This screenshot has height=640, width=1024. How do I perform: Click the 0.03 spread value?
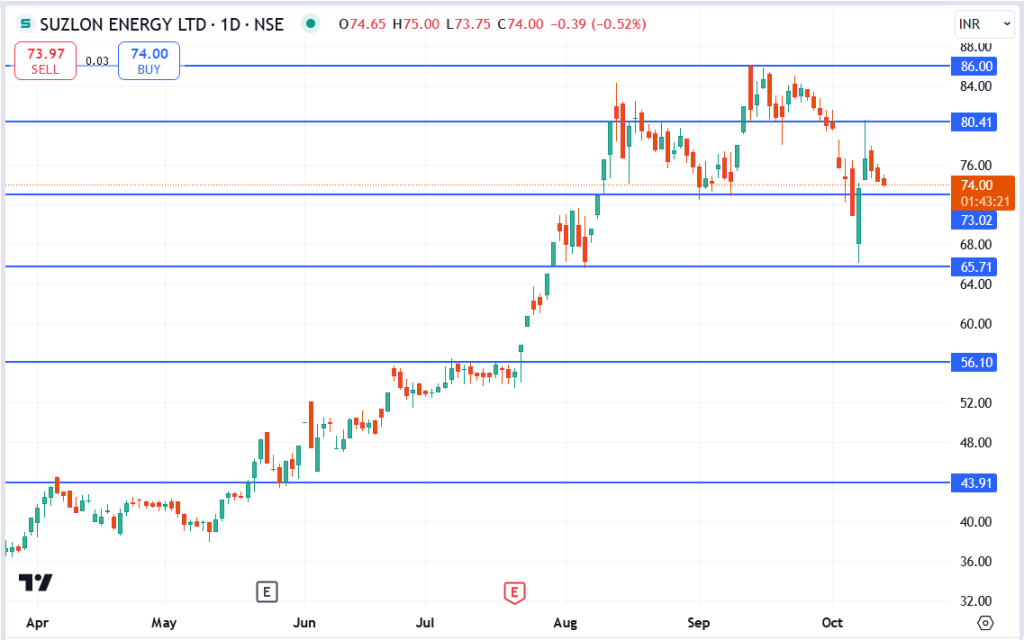coord(97,61)
